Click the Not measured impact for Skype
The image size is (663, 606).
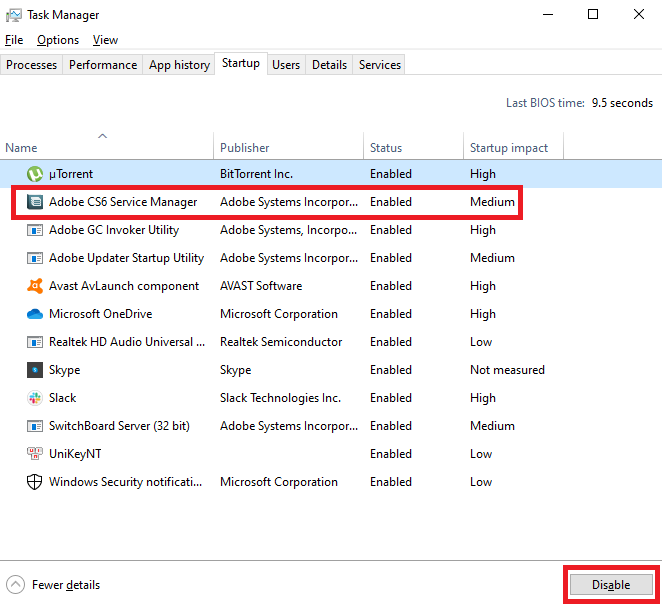tap(507, 370)
